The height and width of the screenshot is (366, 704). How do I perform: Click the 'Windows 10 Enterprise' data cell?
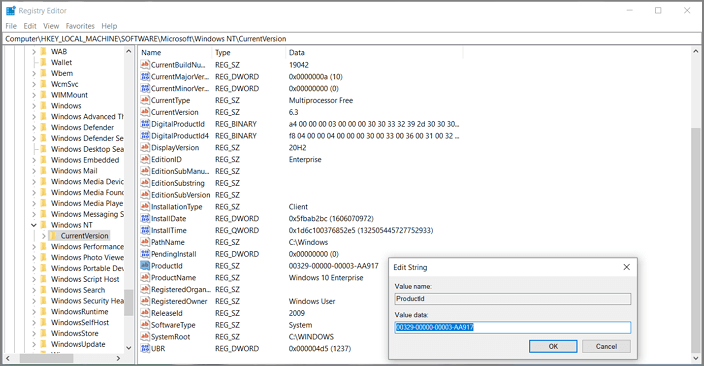point(326,278)
